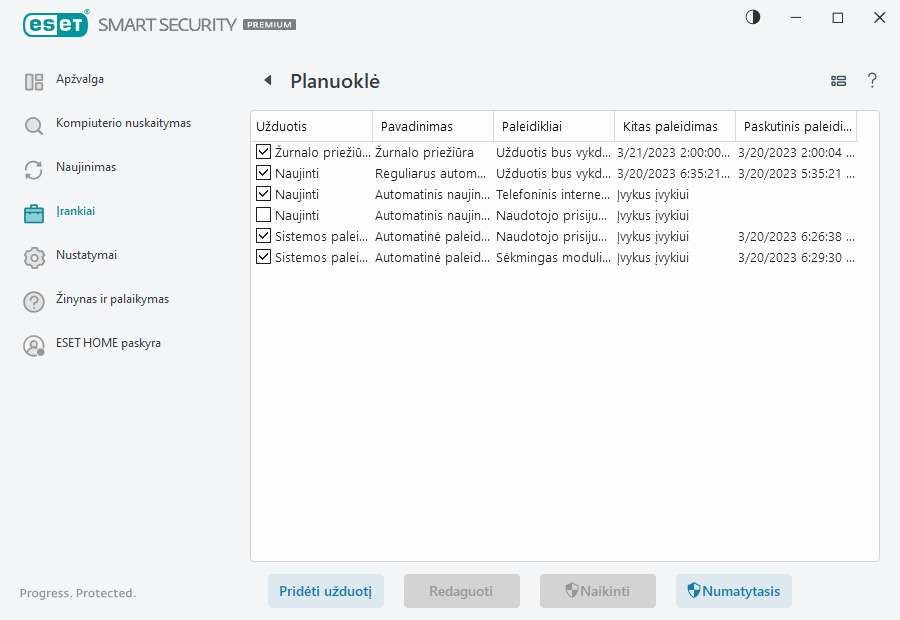
Task: Click the Naujinimas update icon
Action: point(33,167)
